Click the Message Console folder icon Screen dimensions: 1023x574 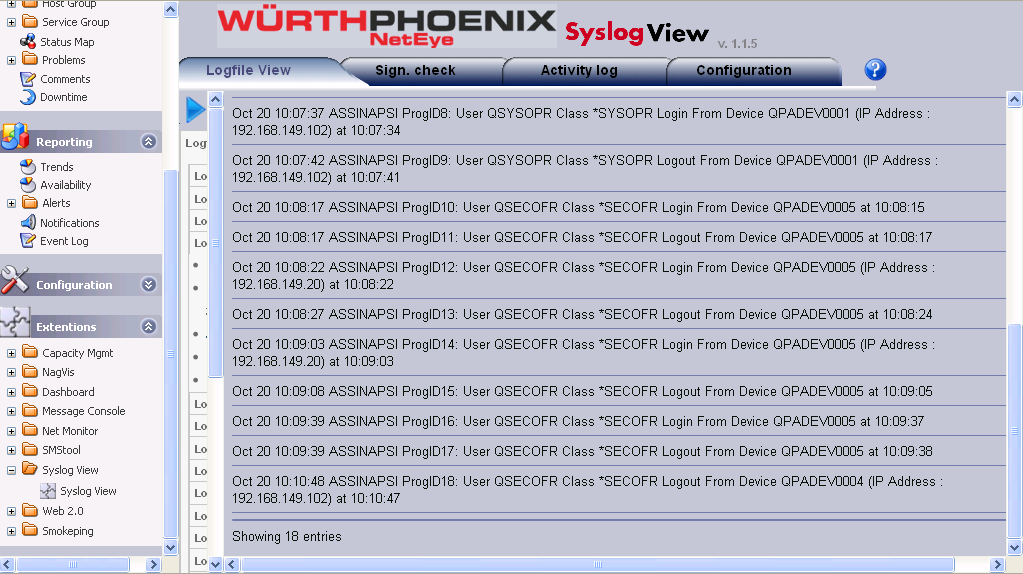point(30,411)
